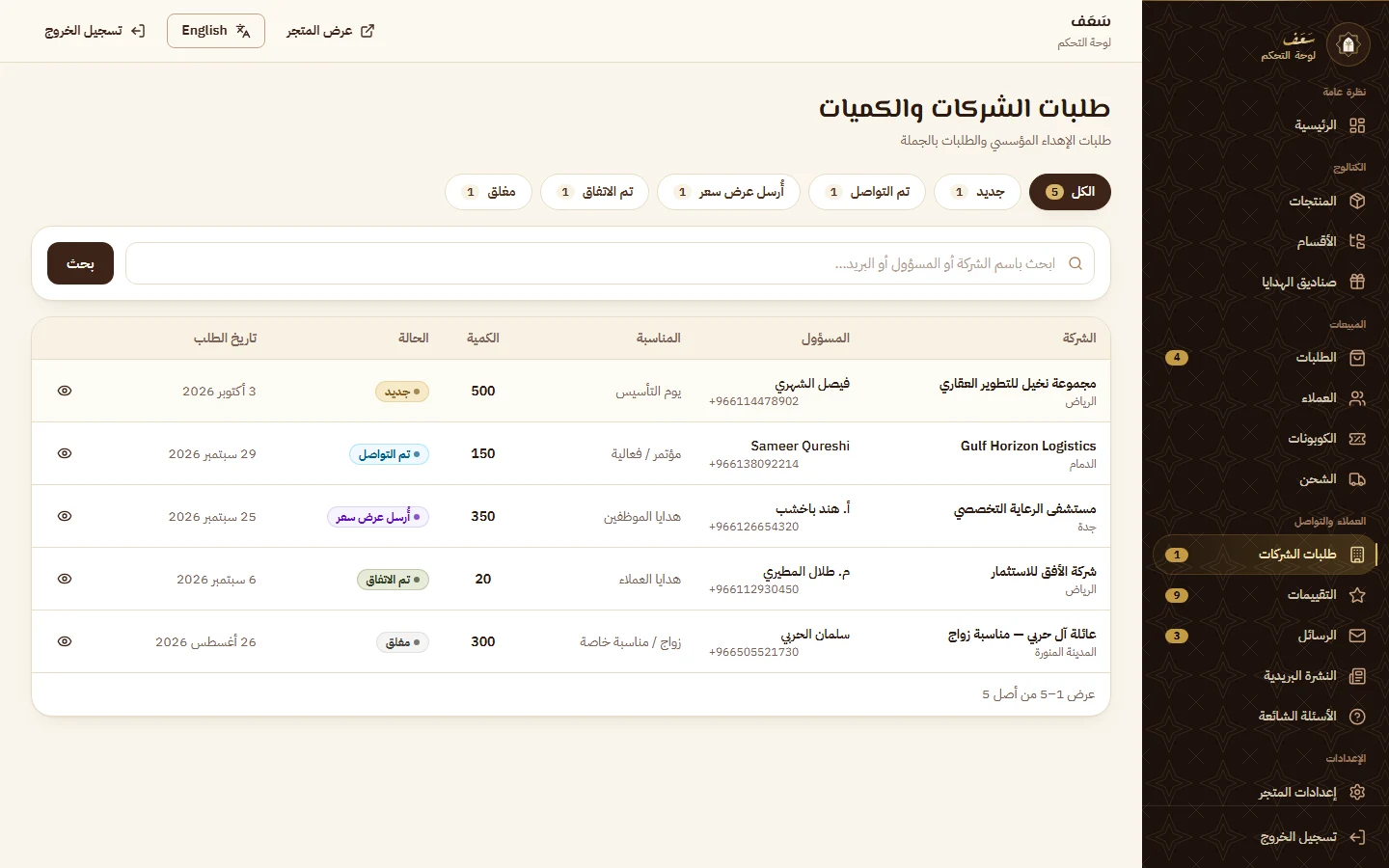This screenshot has width=1389, height=868.
Task: Click the الطلبات orders bag icon
Action: [x=1357, y=358]
